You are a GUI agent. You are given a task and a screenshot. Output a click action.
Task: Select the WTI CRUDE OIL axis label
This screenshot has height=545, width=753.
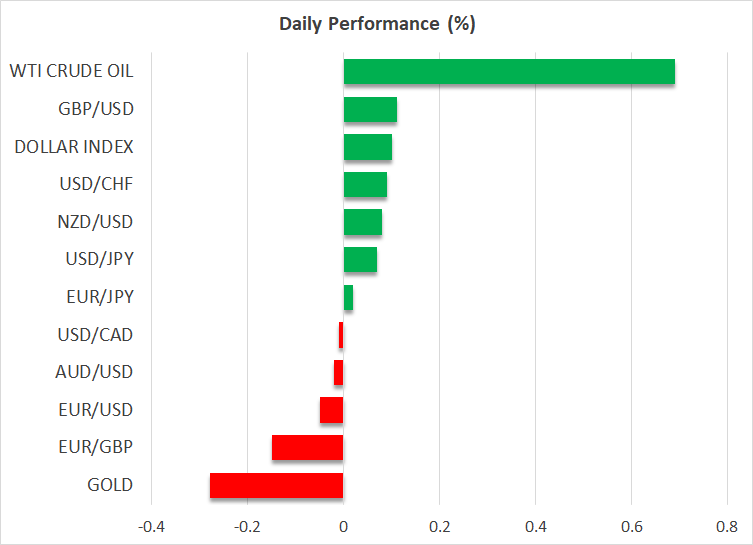[x=71, y=72]
